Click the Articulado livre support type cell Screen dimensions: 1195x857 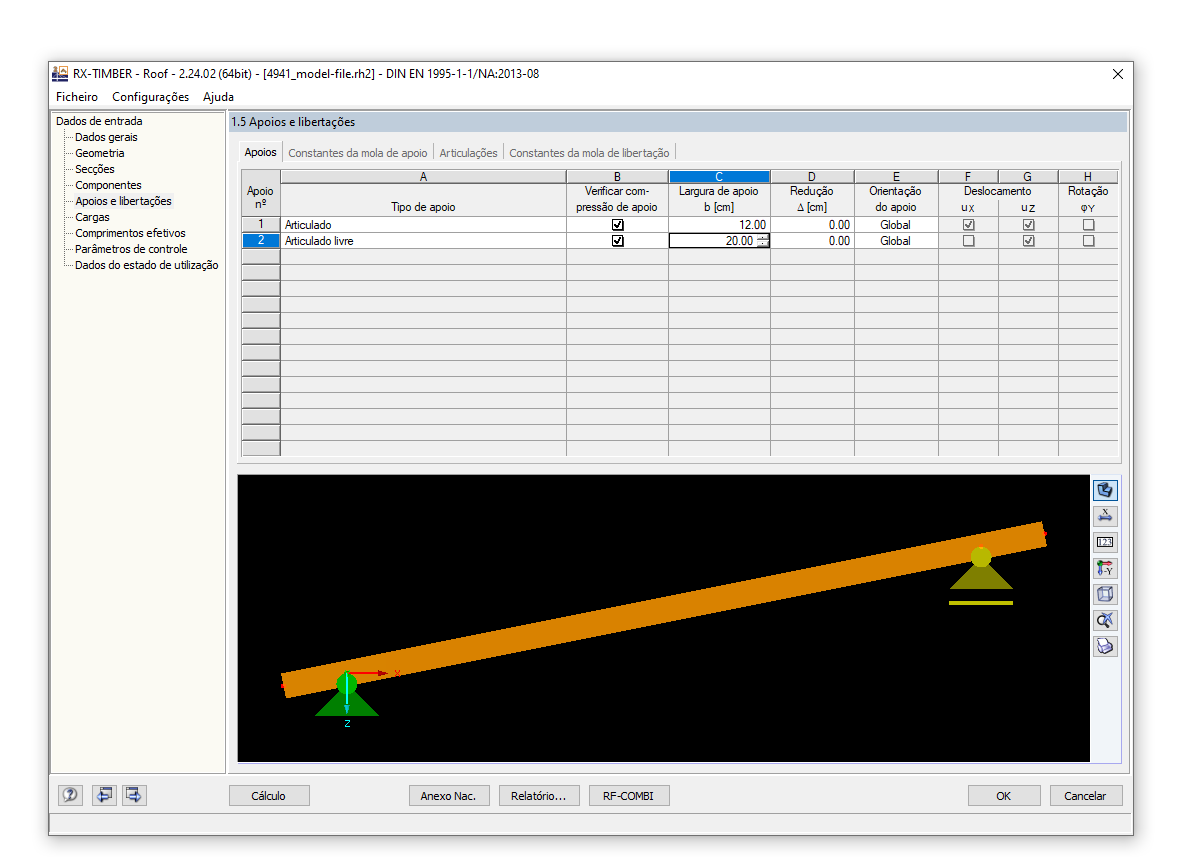click(423, 241)
